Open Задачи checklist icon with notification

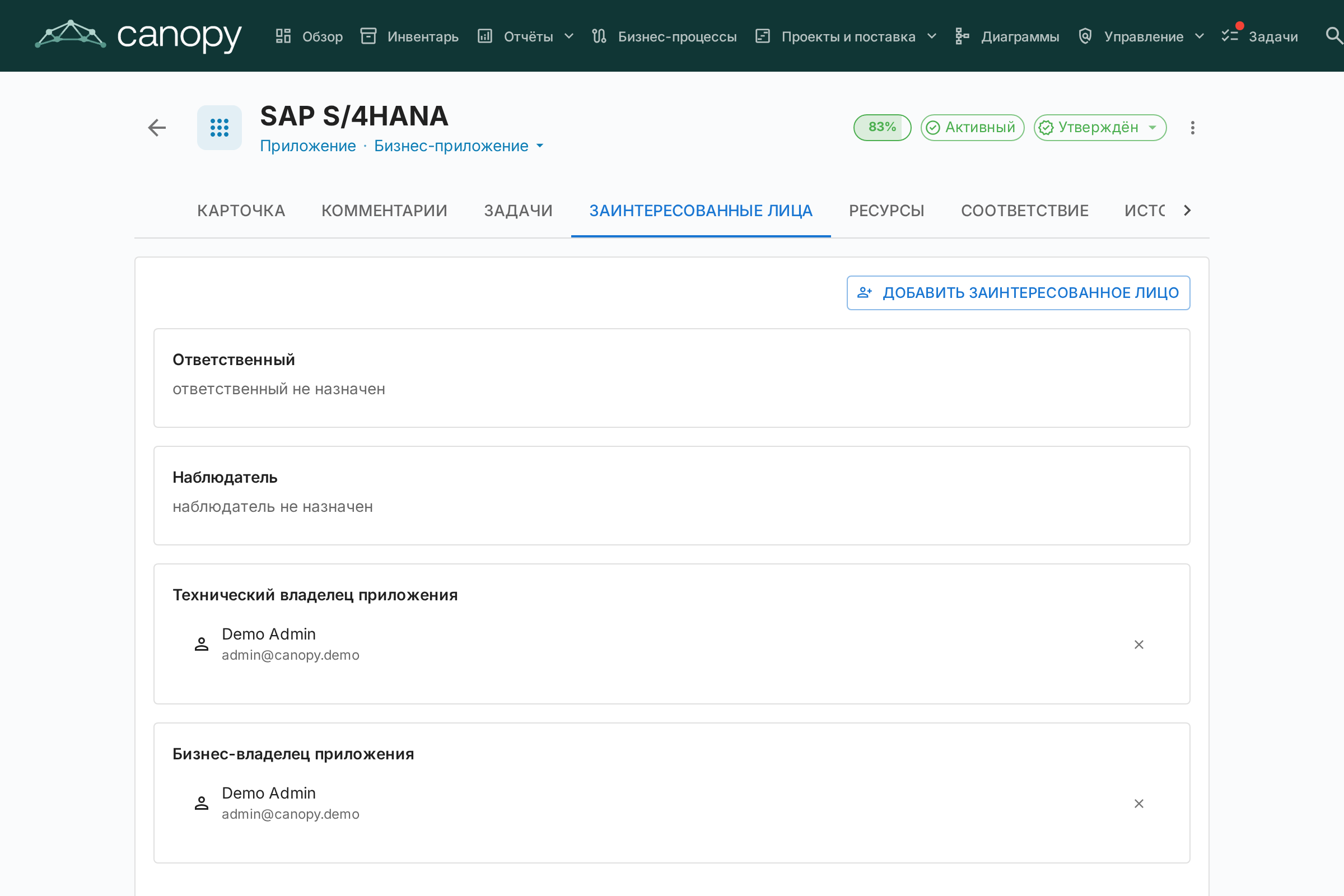pyautogui.click(x=1230, y=35)
